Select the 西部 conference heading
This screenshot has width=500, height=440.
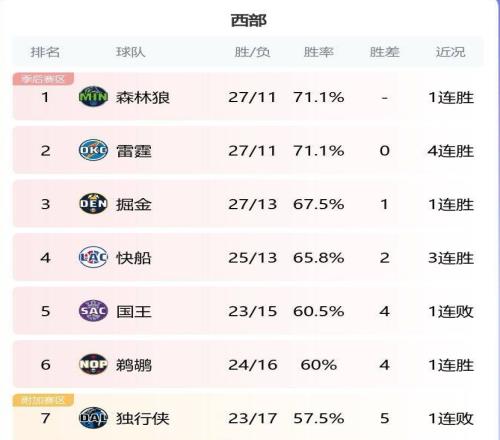pos(249,20)
